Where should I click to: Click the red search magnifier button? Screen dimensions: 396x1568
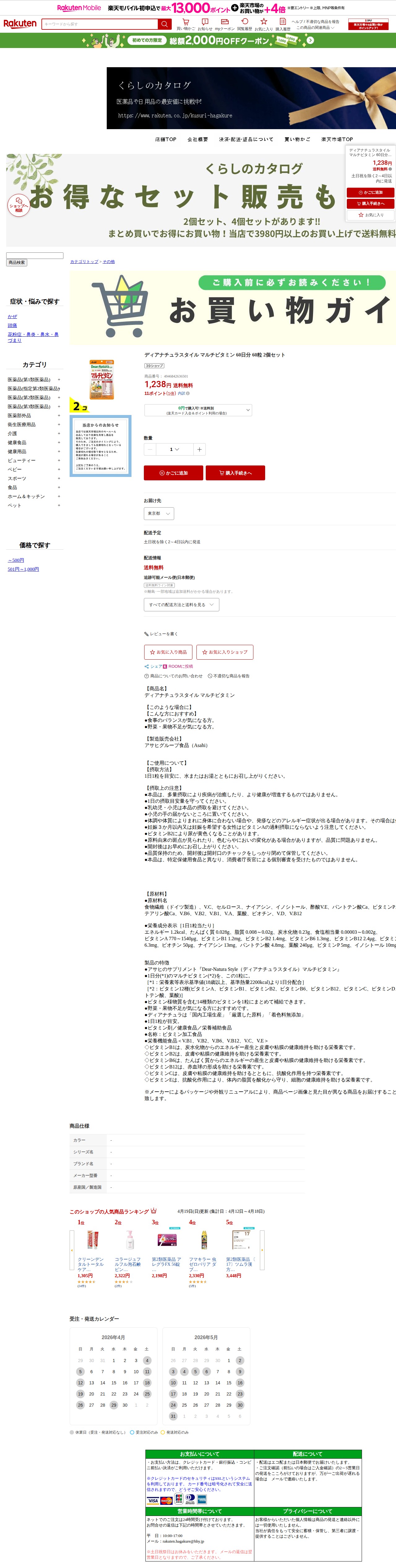(x=164, y=24)
